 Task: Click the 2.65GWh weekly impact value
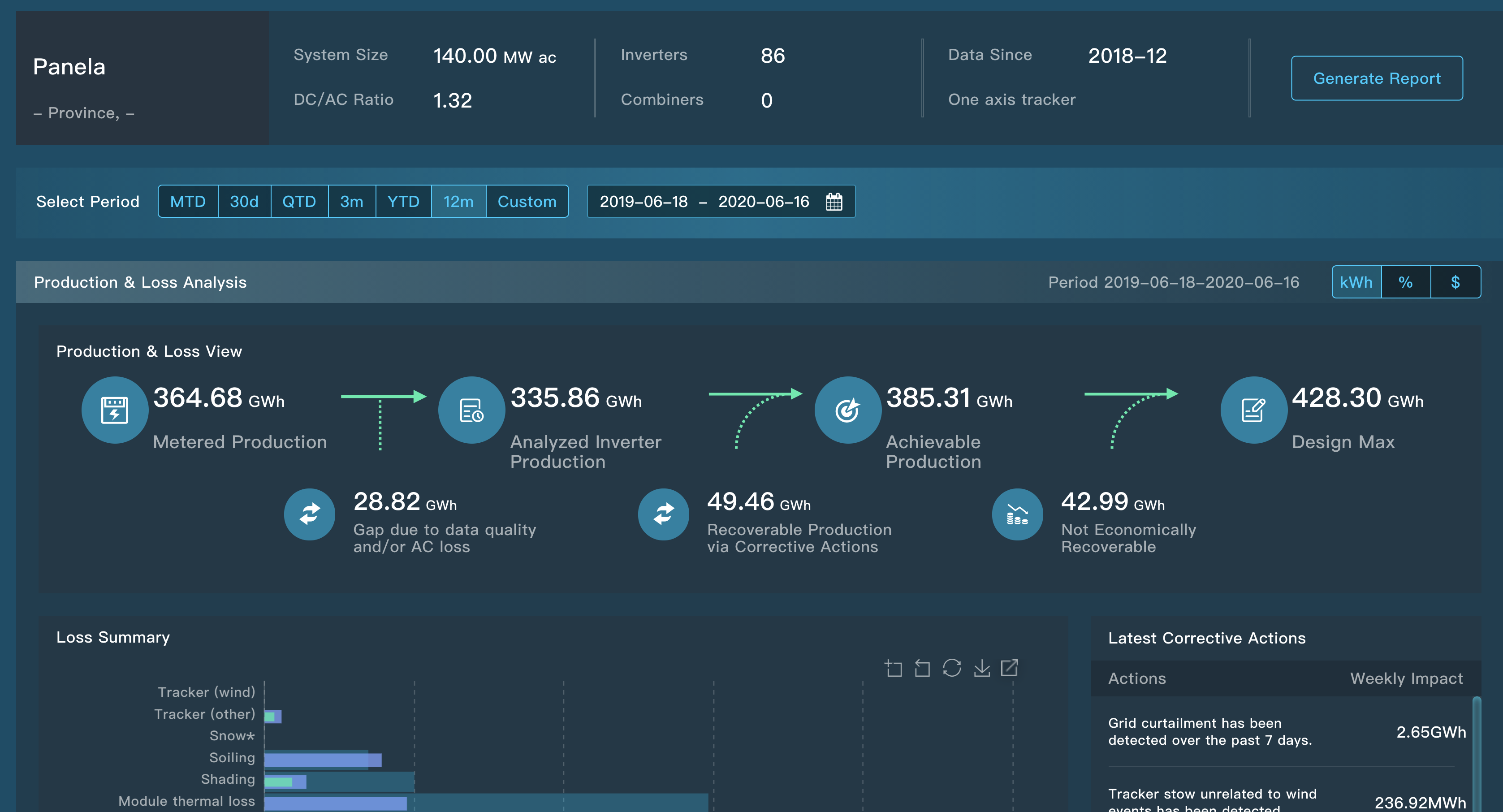pyautogui.click(x=1431, y=732)
